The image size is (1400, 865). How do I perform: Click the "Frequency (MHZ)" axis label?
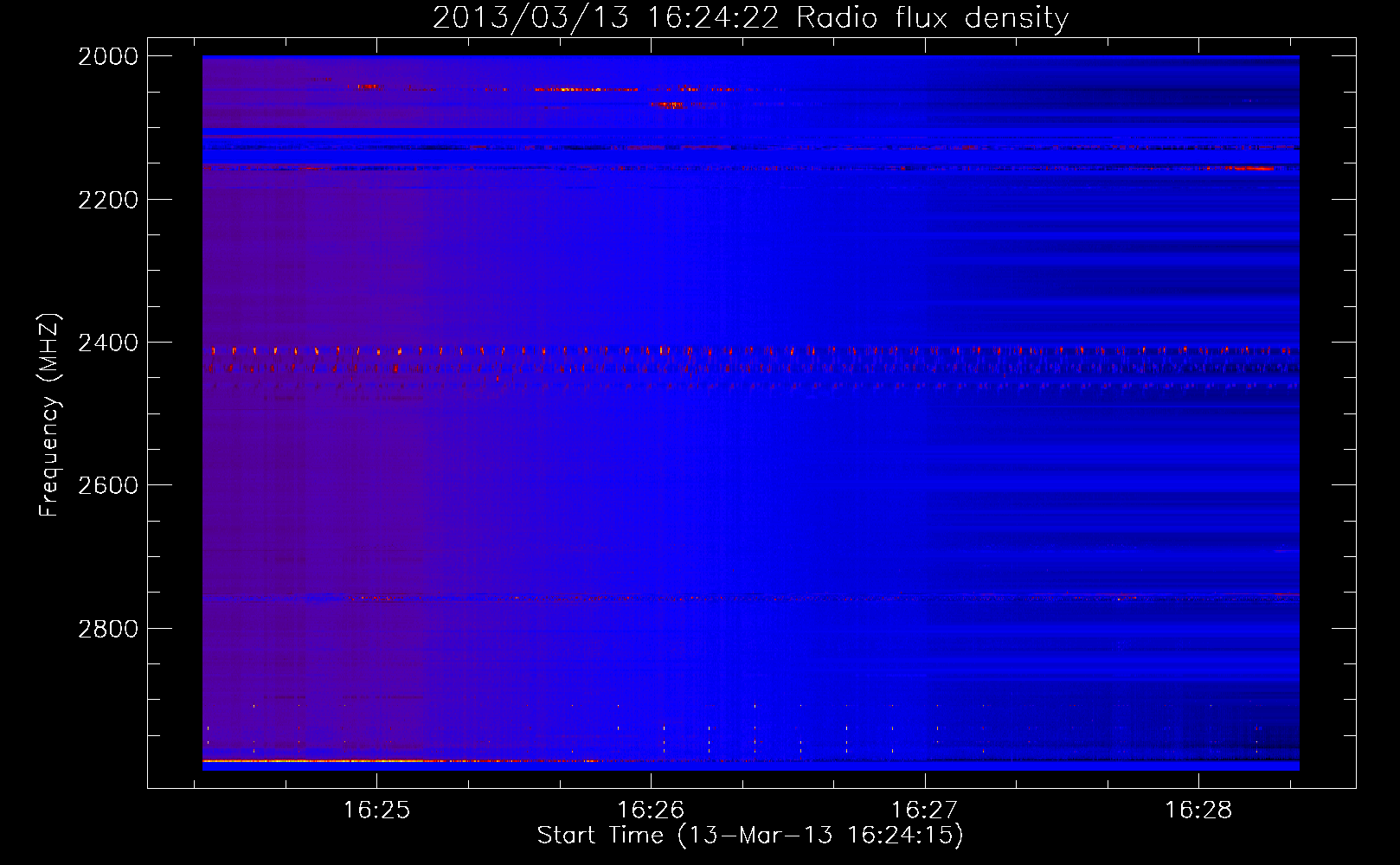(49, 415)
